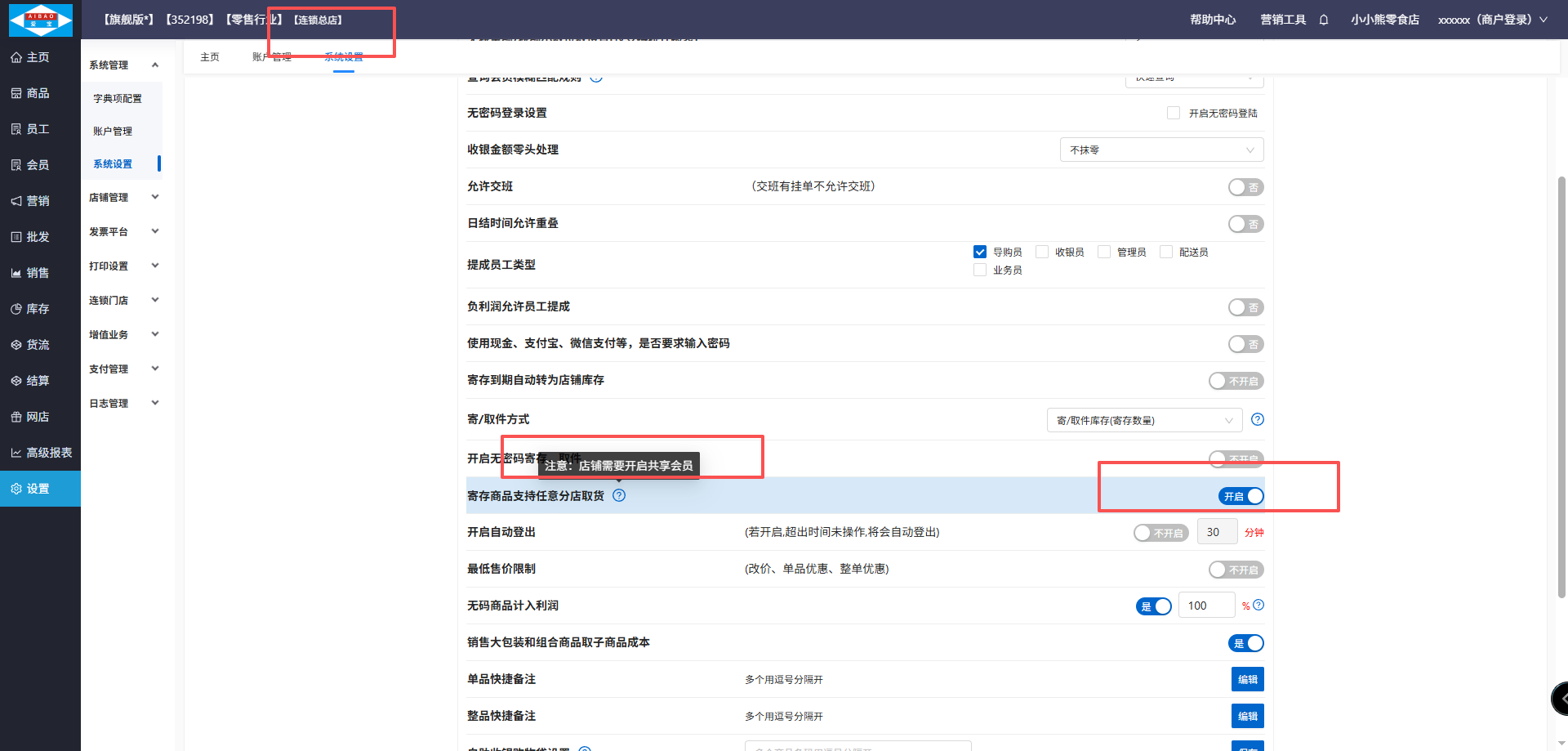The height and width of the screenshot is (751, 1568).
Task: Toggle the 允许交班 switch
Action: [1245, 187]
